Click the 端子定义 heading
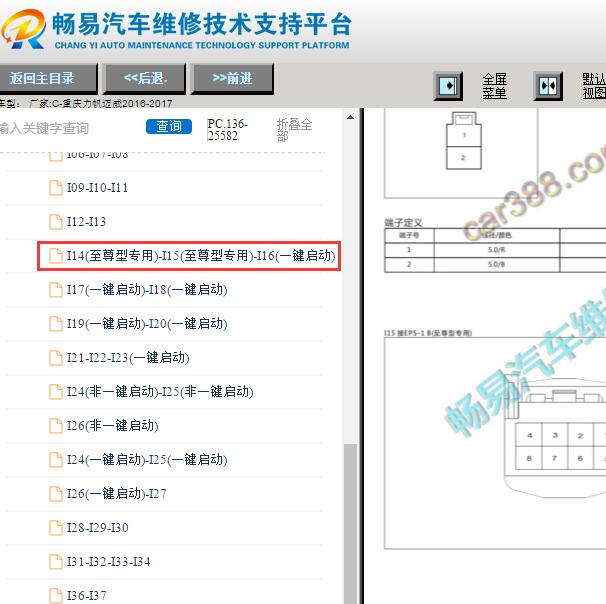 403,222
